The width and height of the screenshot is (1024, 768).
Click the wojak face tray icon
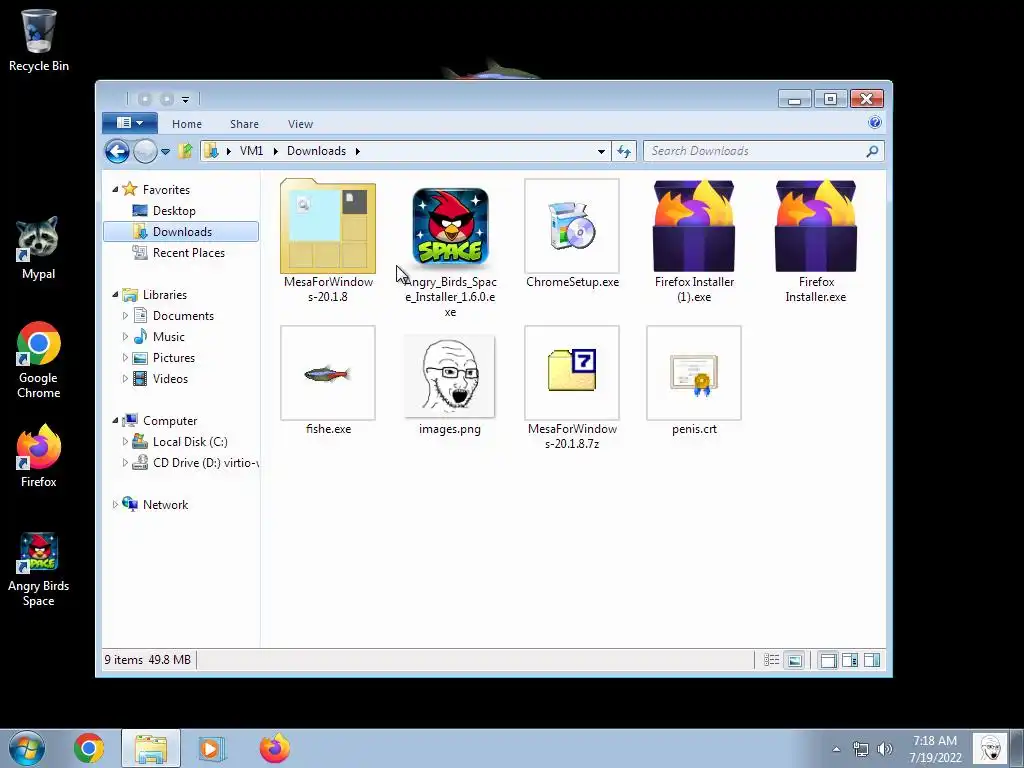pyautogui.click(x=990, y=748)
